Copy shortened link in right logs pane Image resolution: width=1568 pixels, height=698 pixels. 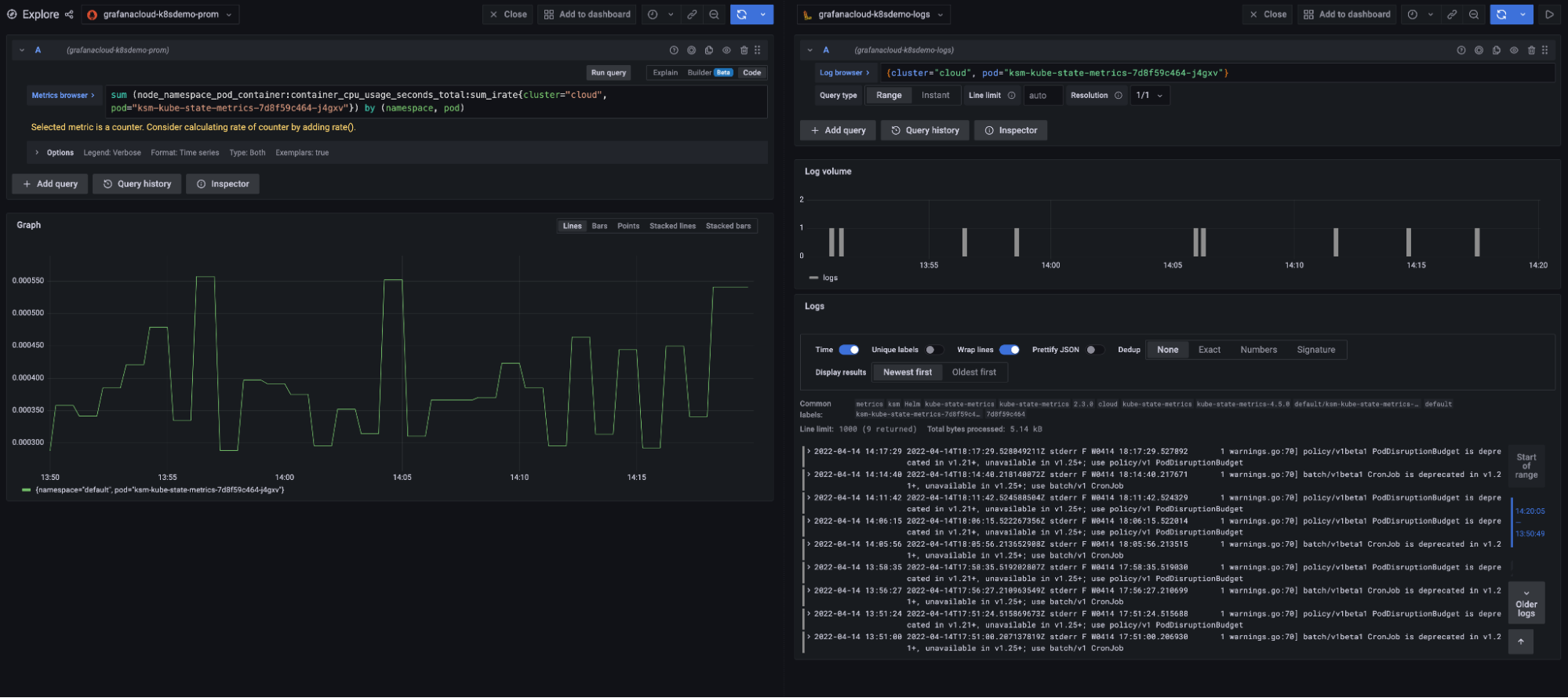click(1452, 14)
